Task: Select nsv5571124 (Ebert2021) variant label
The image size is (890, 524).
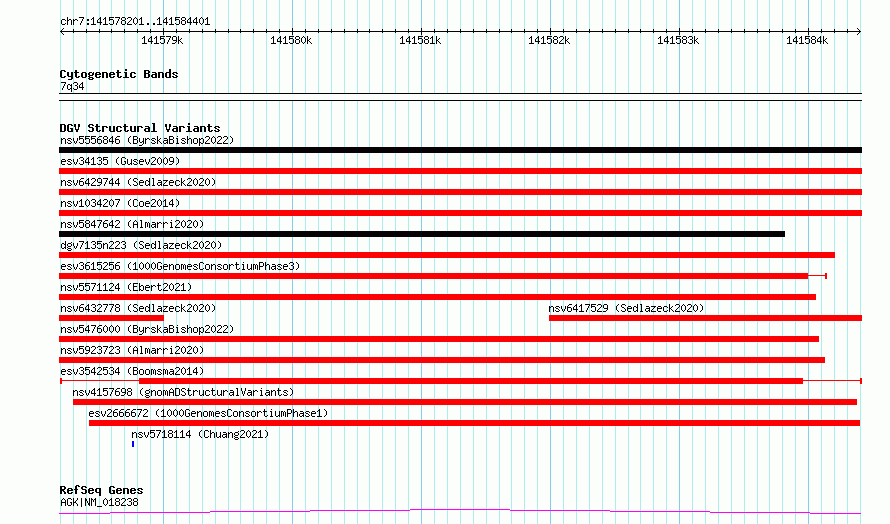Action: [x=126, y=287]
